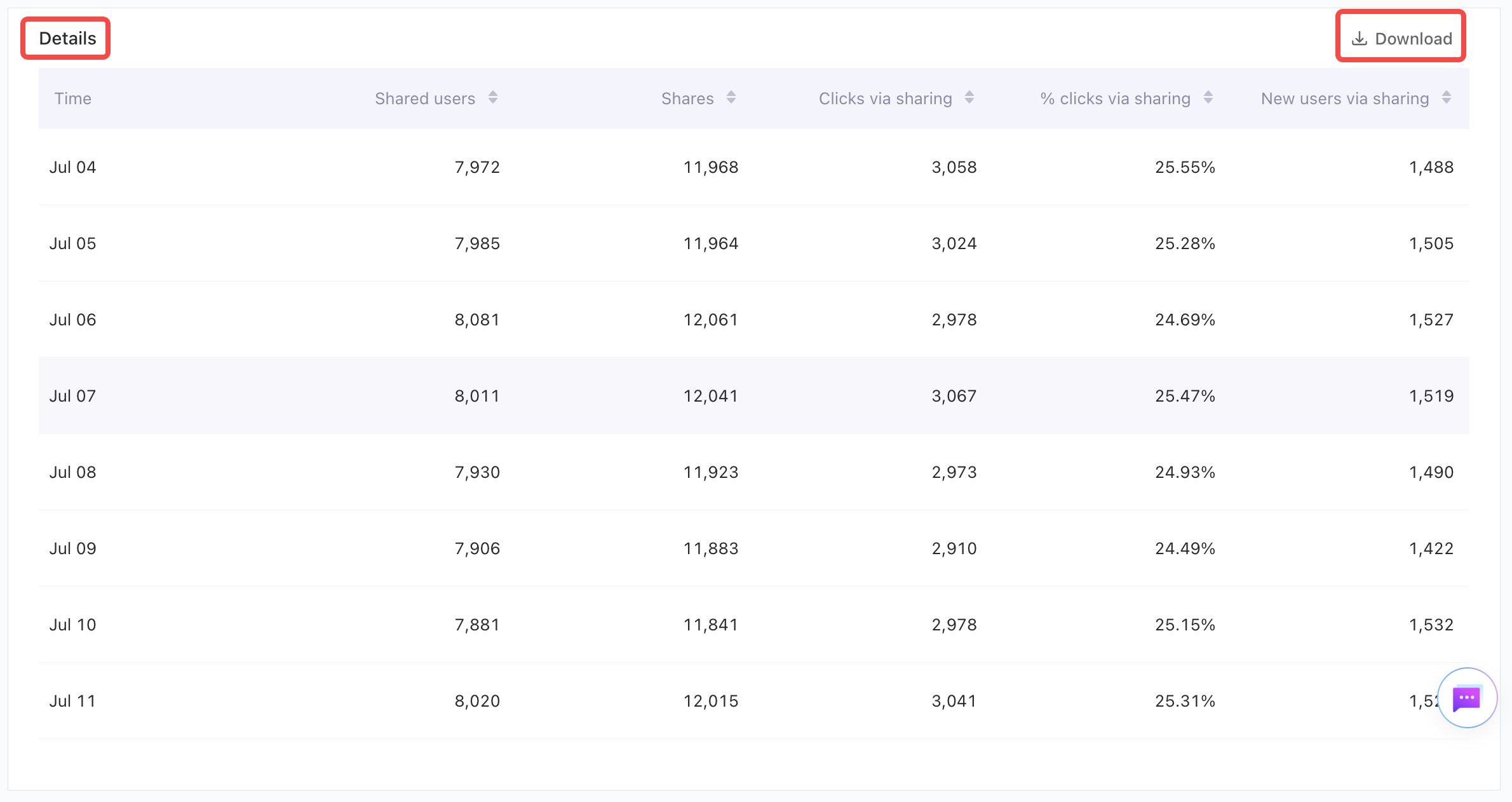Click the Shared users header label
Screen dimensions: 1512x802
click(x=425, y=99)
